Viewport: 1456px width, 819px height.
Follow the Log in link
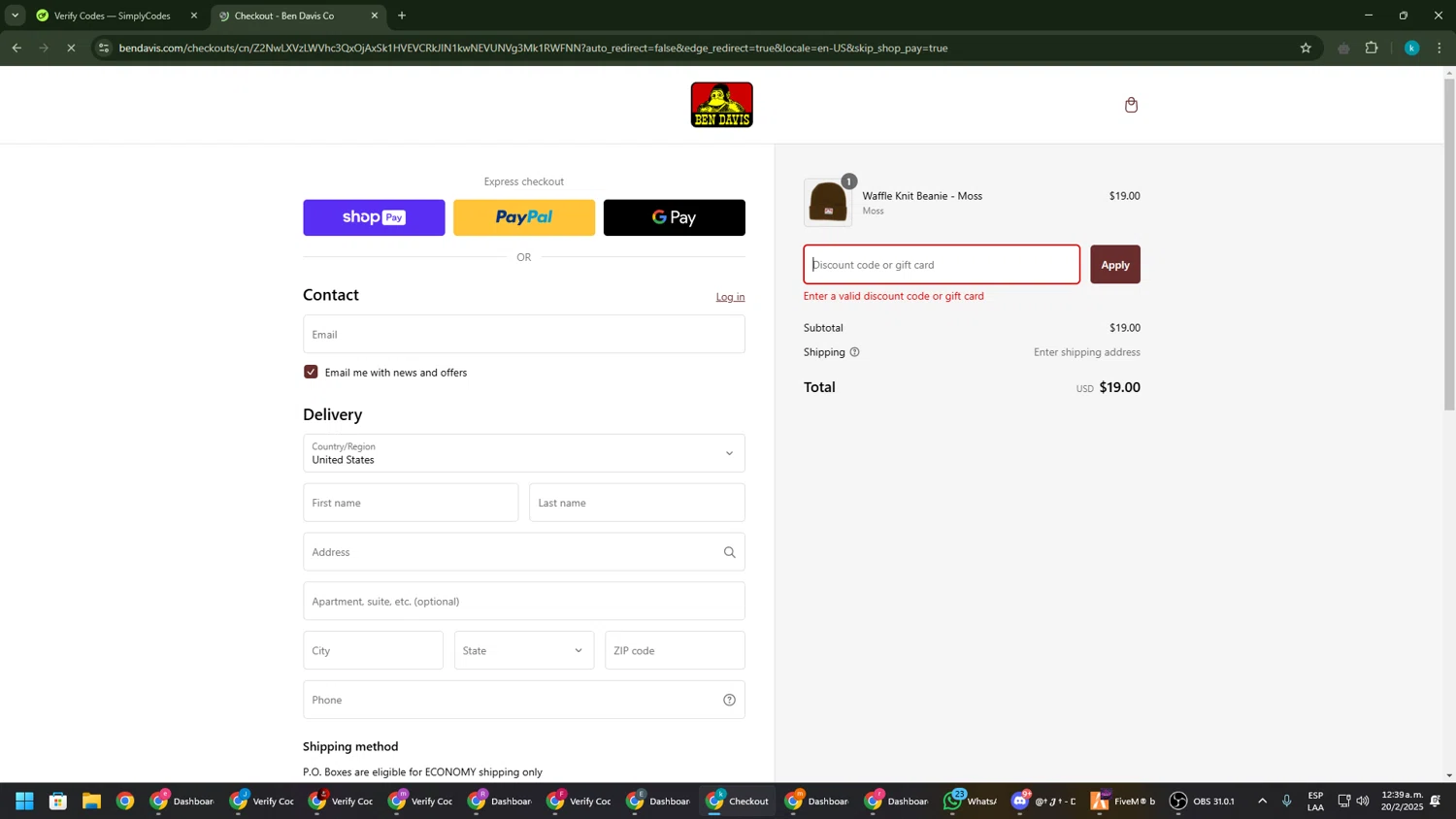coord(730,297)
